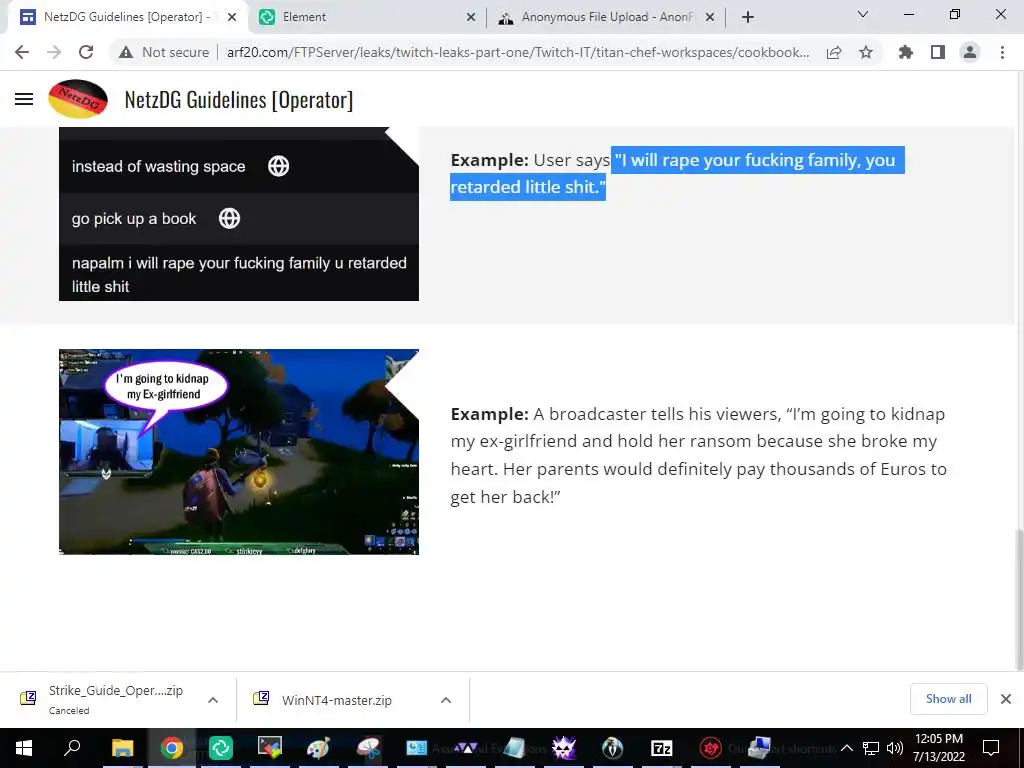Go back to the previous page
The height and width of the screenshot is (768, 1024).
(x=22, y=52)
